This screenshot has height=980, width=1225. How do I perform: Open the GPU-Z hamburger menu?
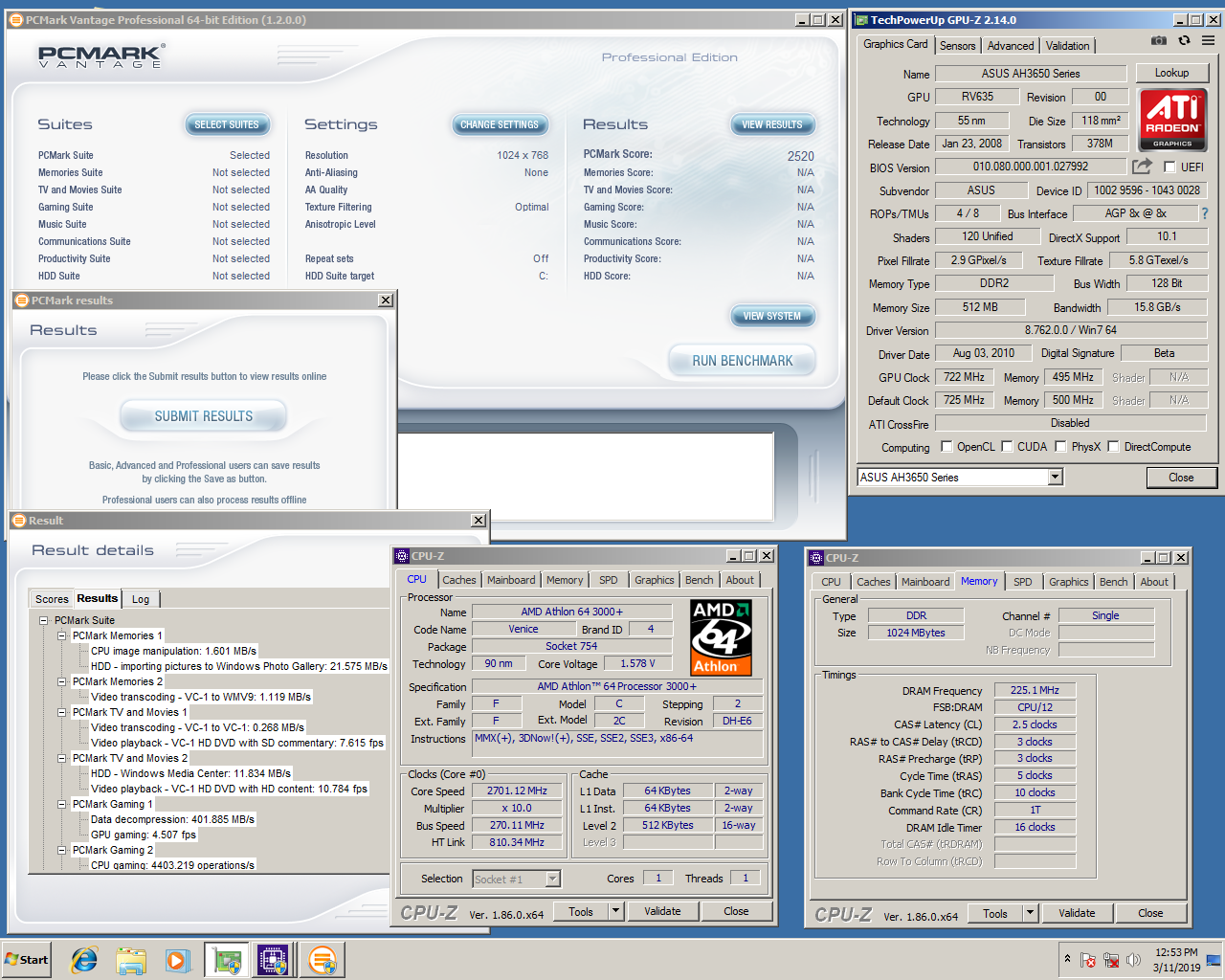point(1208,40)
